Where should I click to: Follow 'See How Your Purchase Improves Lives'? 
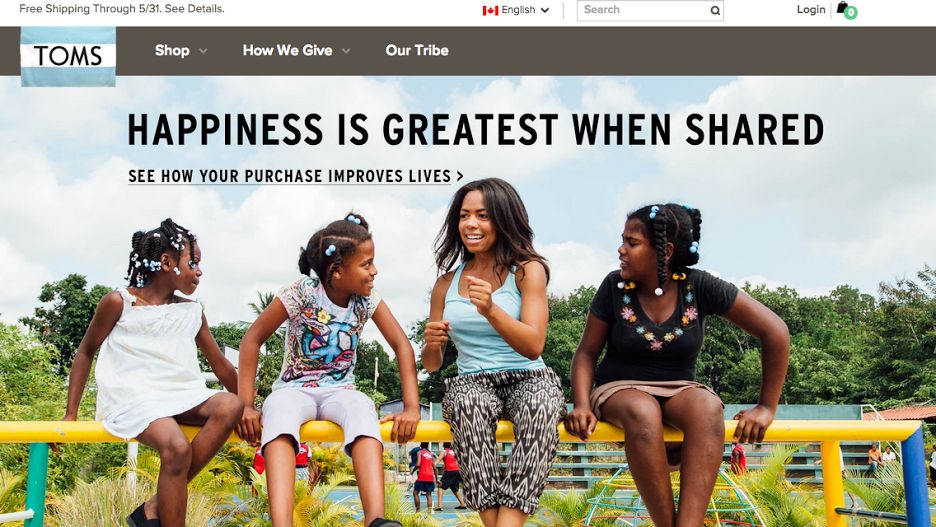(x=290, y=176)
